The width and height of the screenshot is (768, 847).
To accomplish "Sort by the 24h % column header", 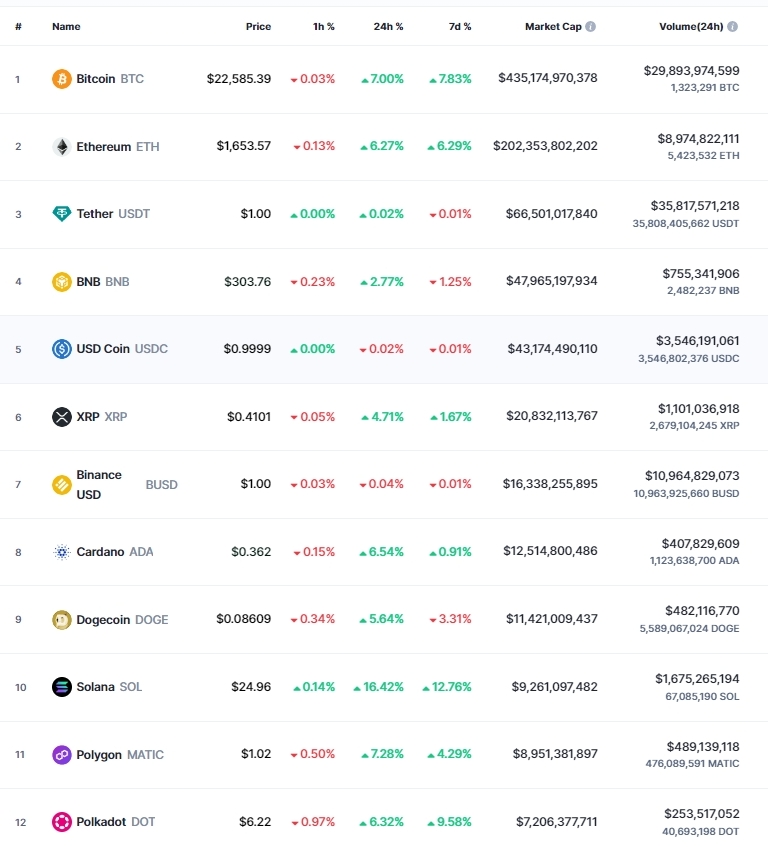I will 388,26.
